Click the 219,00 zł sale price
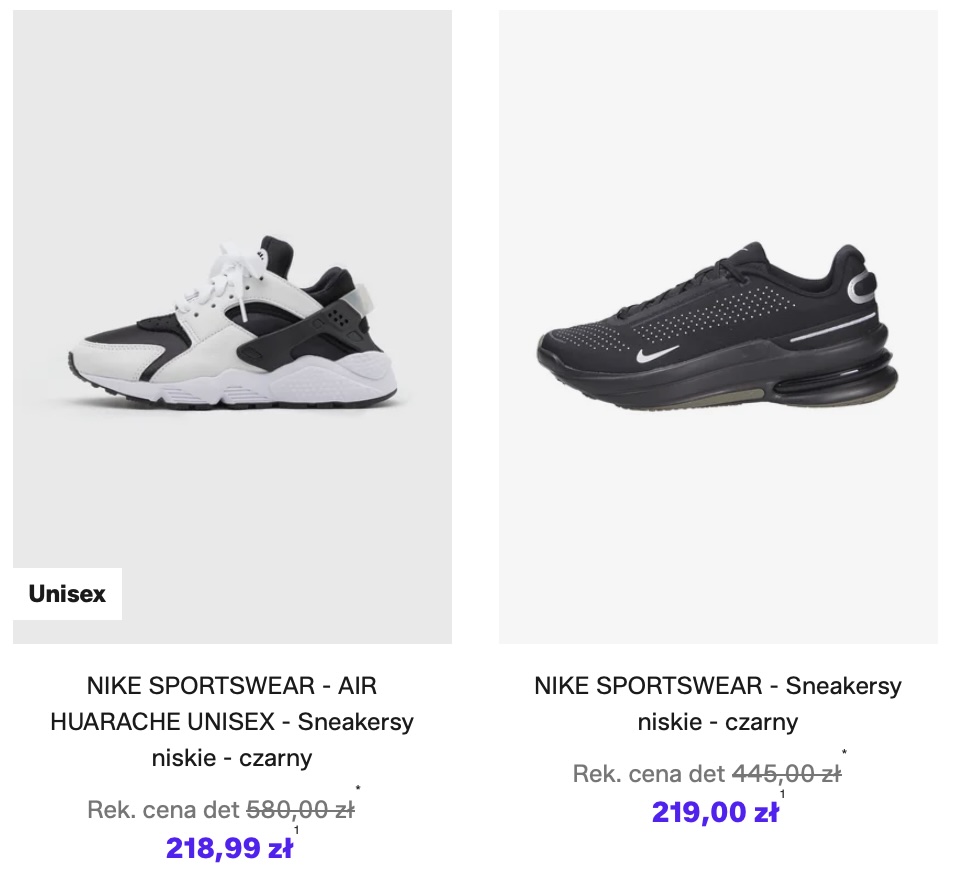954x882 pixels. 714,812
